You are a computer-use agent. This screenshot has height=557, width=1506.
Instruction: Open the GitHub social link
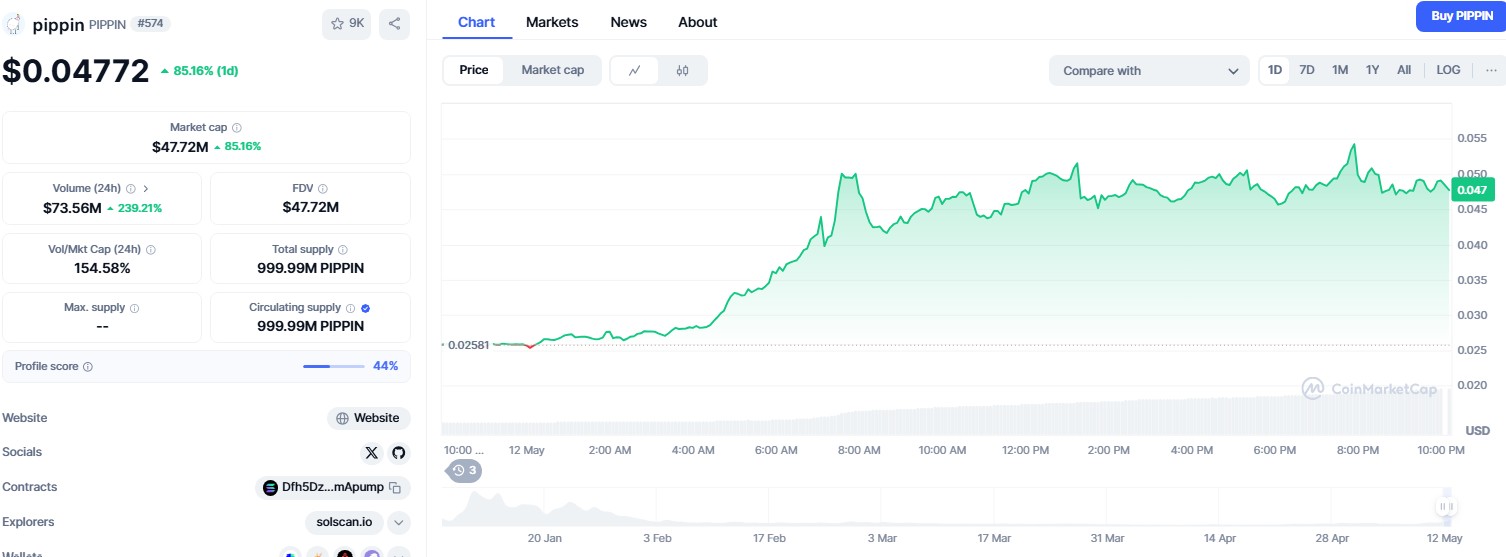[x=399, y=453]
